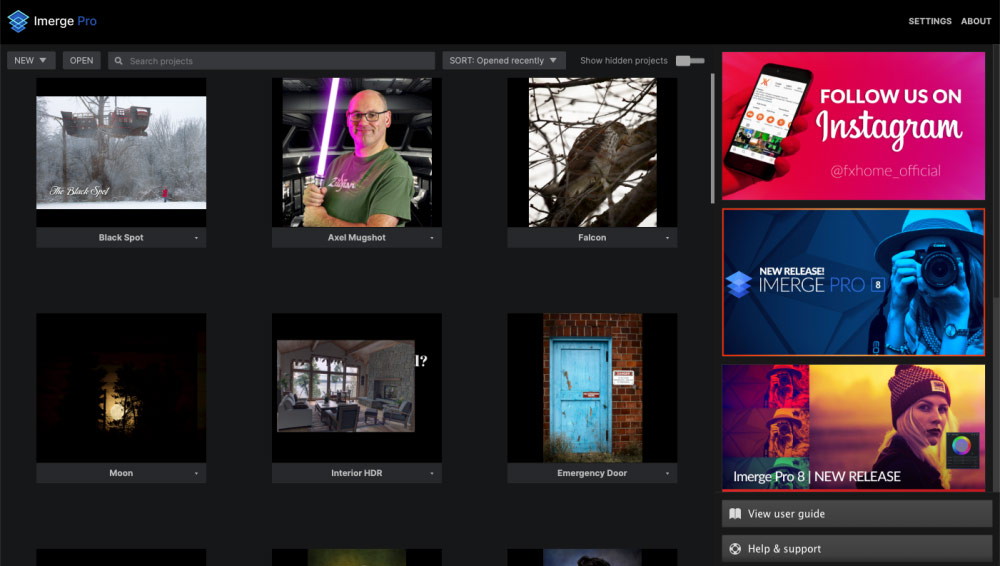Screen dimensions: 1000x566
Task: Click the projects list vertical scrollbar
Action: [712, 138]
